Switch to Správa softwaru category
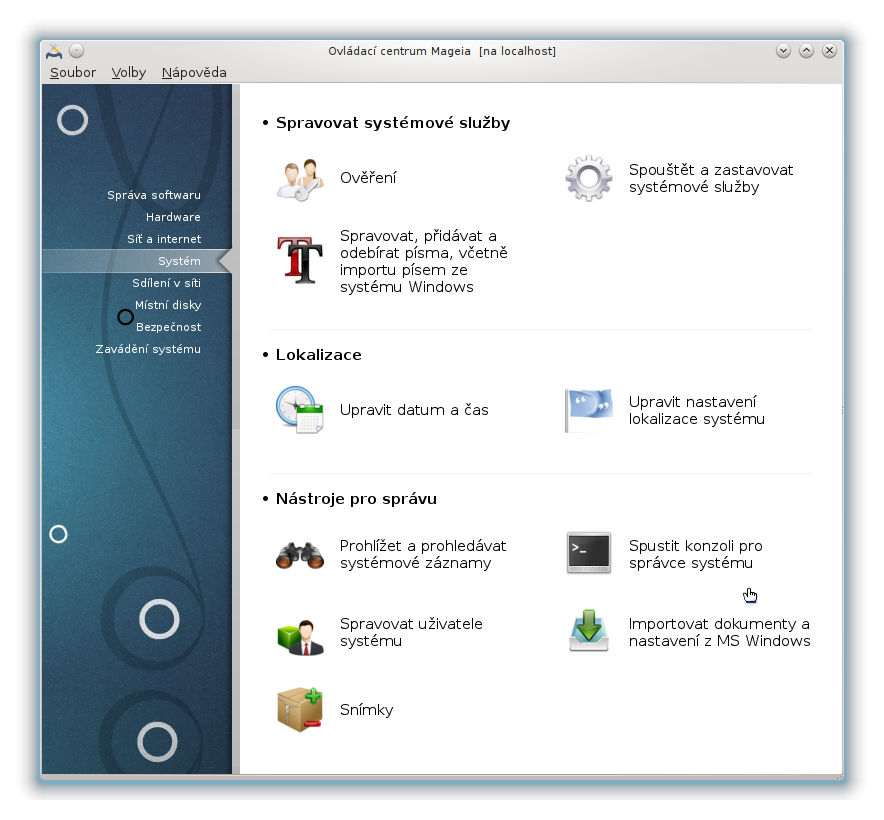 pos(153,195)
